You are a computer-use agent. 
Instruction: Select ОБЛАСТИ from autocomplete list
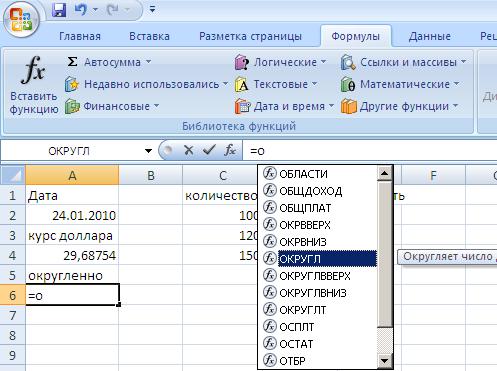tap(320, 174)
